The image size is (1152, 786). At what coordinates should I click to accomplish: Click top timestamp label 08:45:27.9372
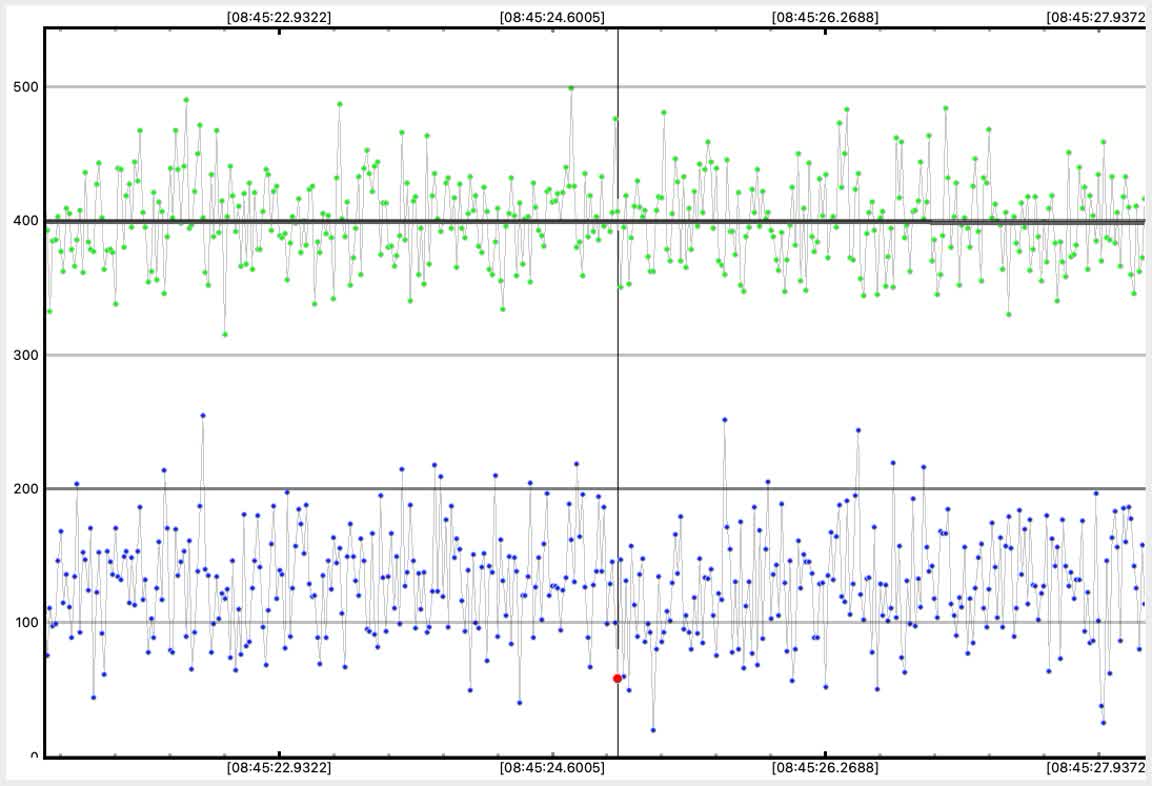(x=1098, y=17)
